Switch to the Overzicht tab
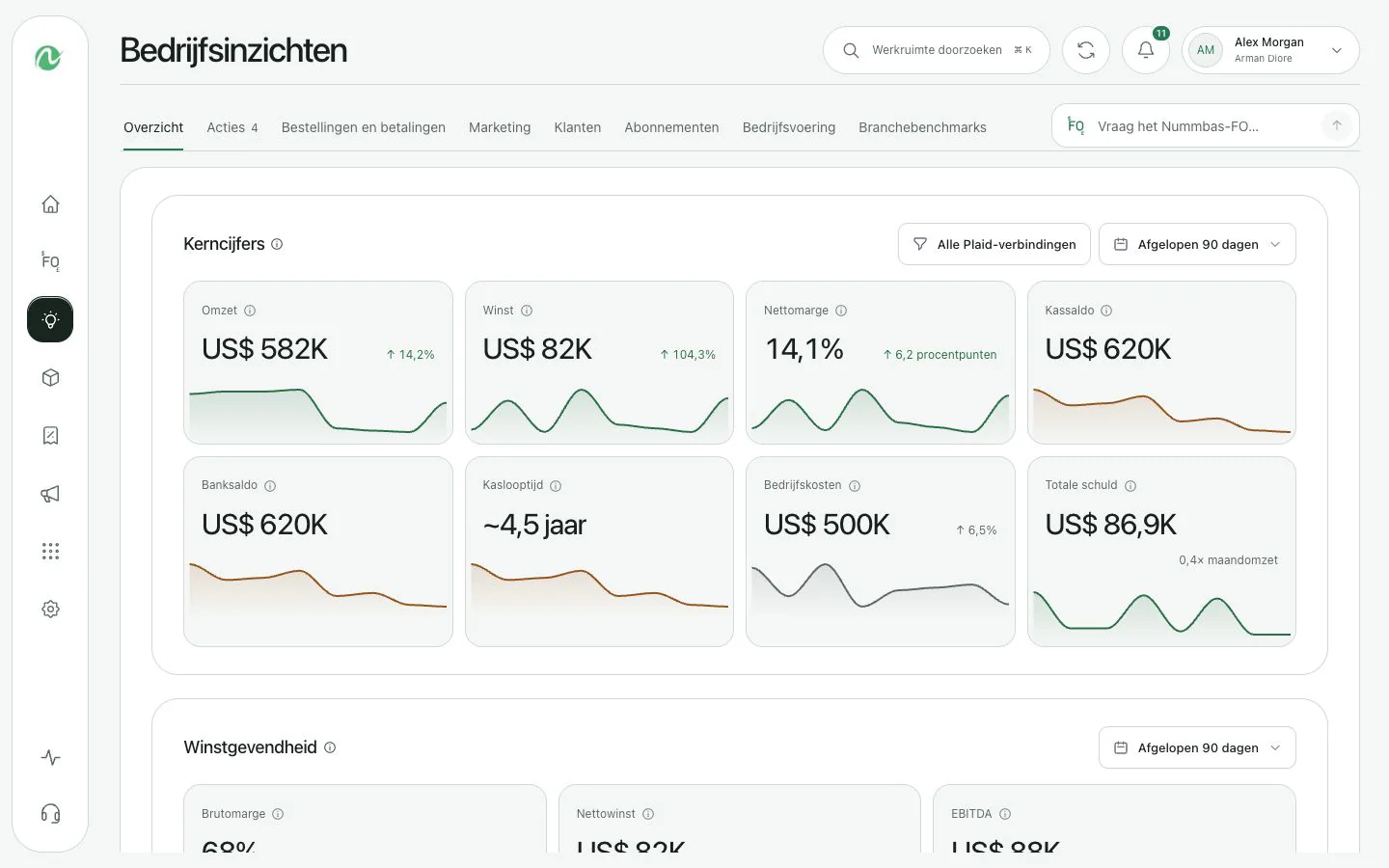Image resolution: width=1389 pixels, height=868 pixels. click(x=153, y=127)
